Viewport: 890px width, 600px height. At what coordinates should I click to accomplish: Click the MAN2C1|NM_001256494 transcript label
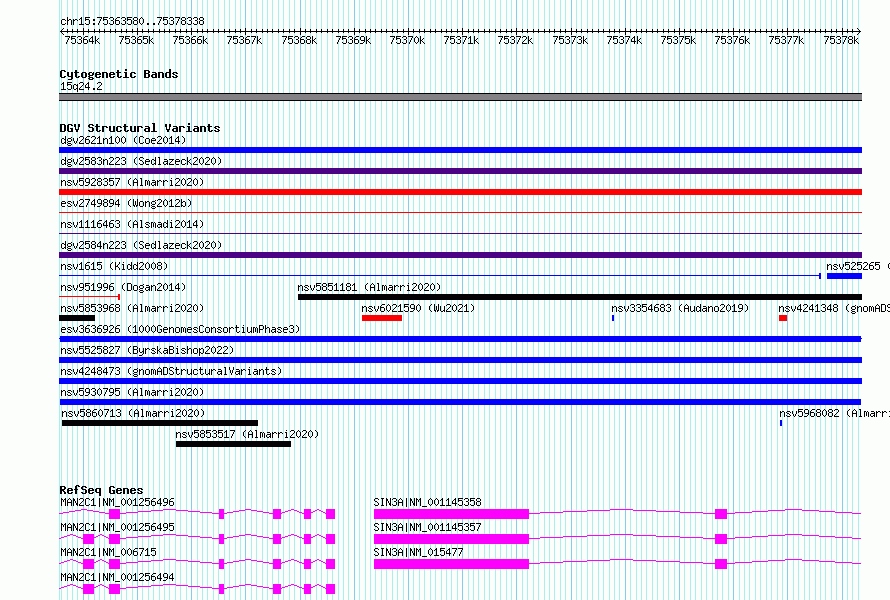click(117, 577)
